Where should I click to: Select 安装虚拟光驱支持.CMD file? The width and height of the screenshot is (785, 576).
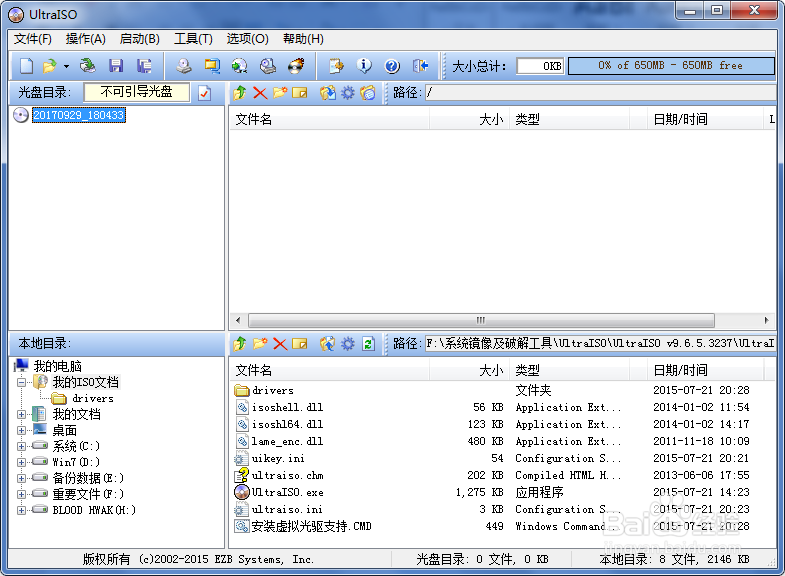coord(310,526)
